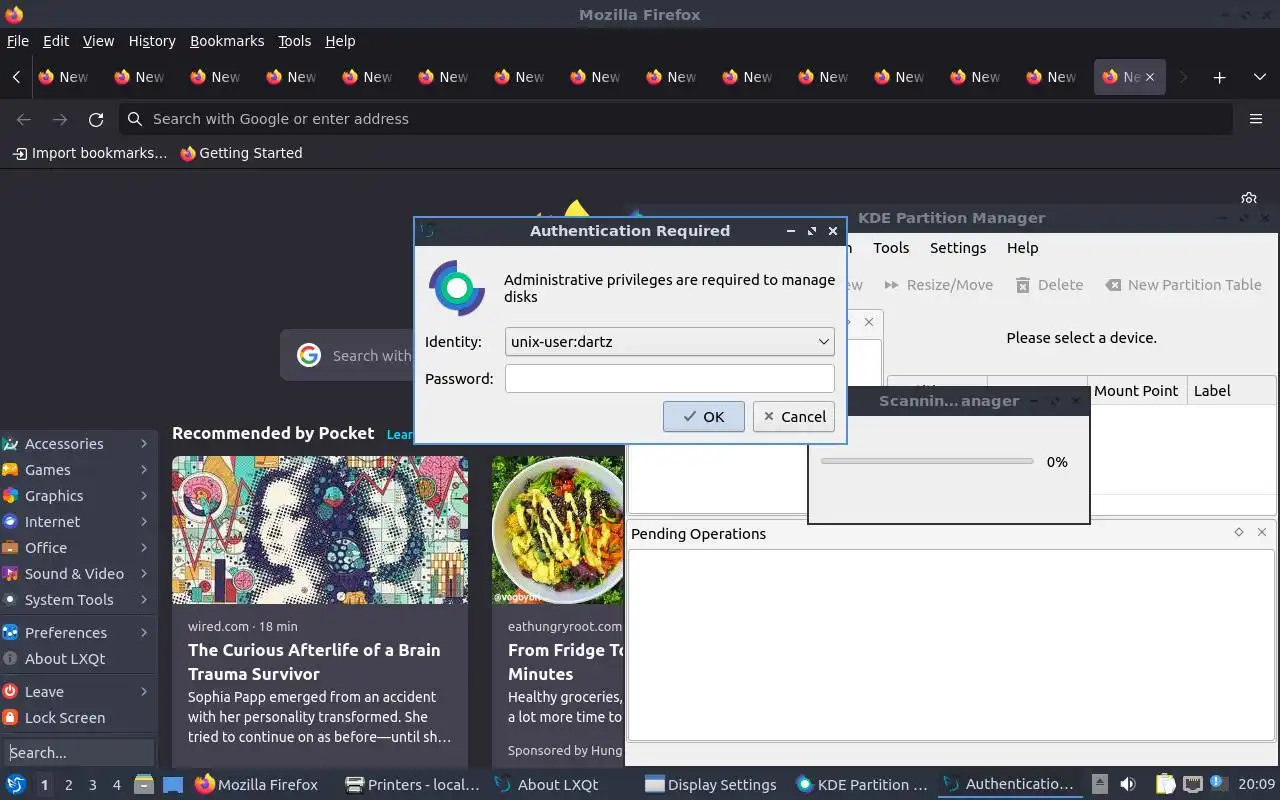Open the clipboard manager tray icon

(x=1166, y=784)
